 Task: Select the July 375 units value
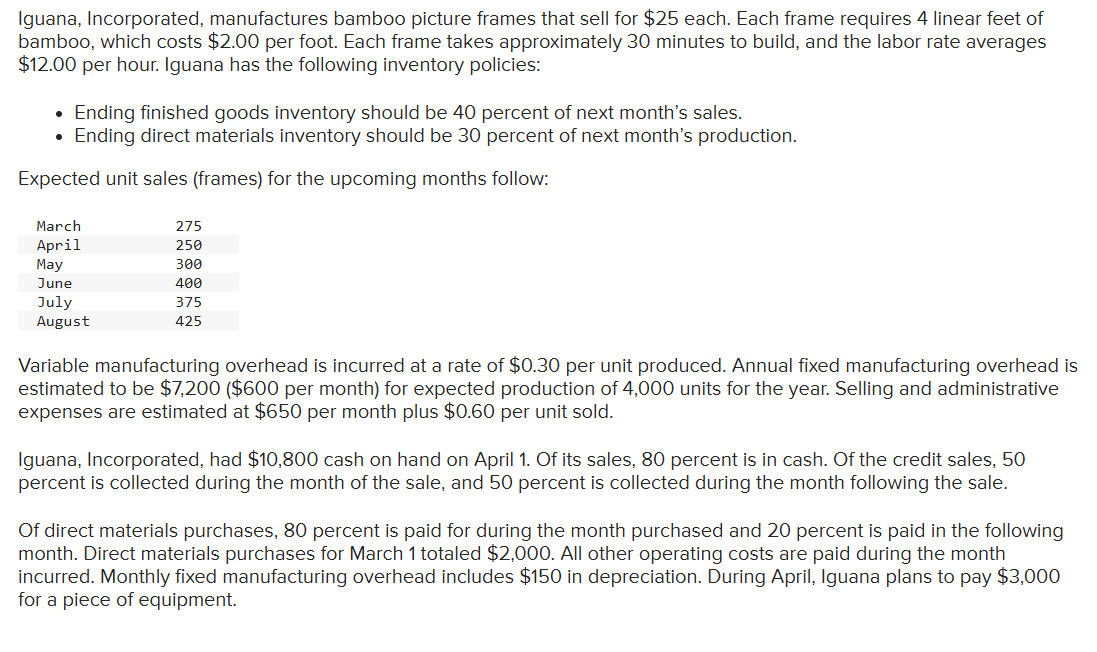pyautogui.click(x=188, y=302)
